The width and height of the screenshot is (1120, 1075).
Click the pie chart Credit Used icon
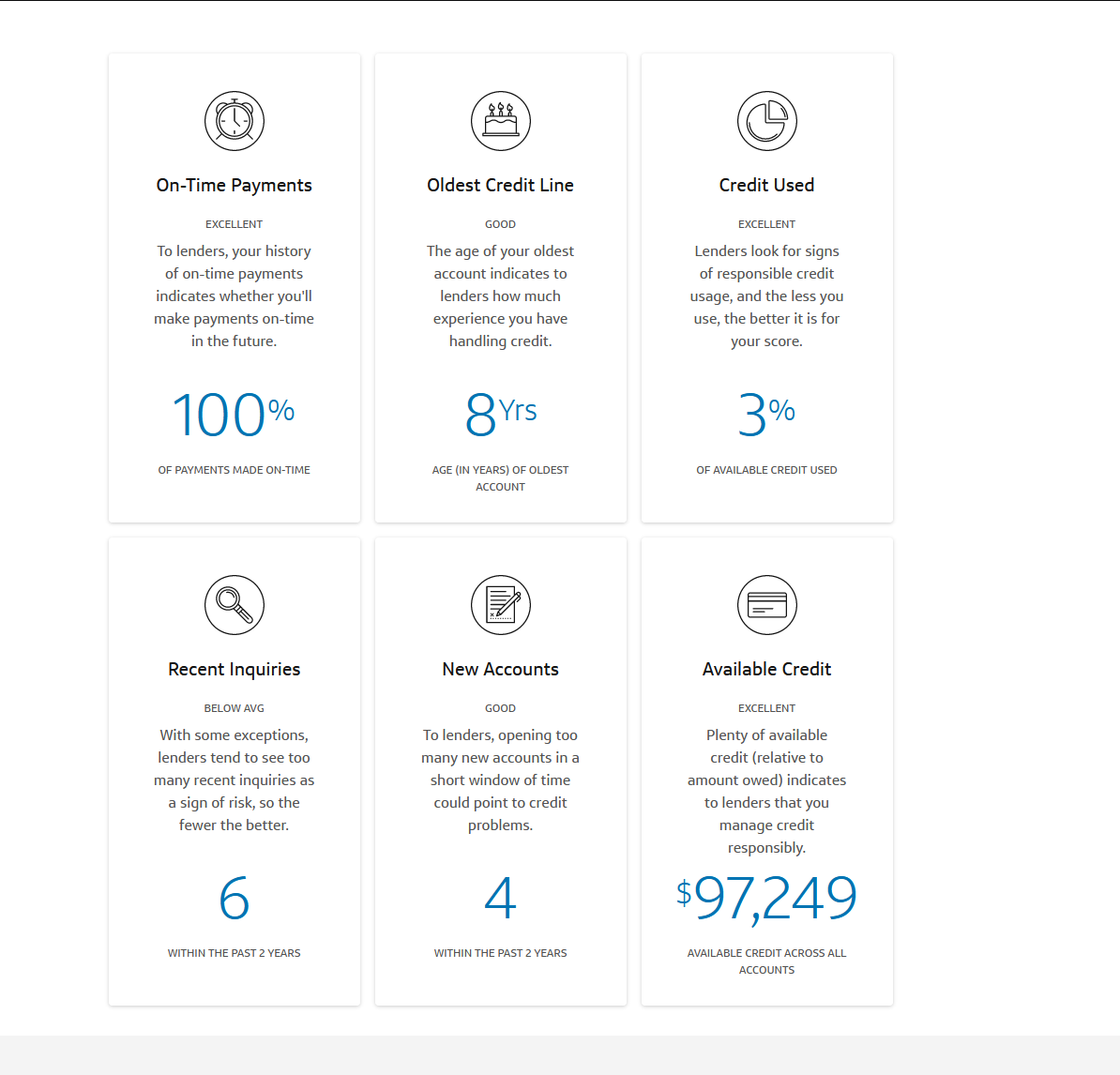pos(766,121)
